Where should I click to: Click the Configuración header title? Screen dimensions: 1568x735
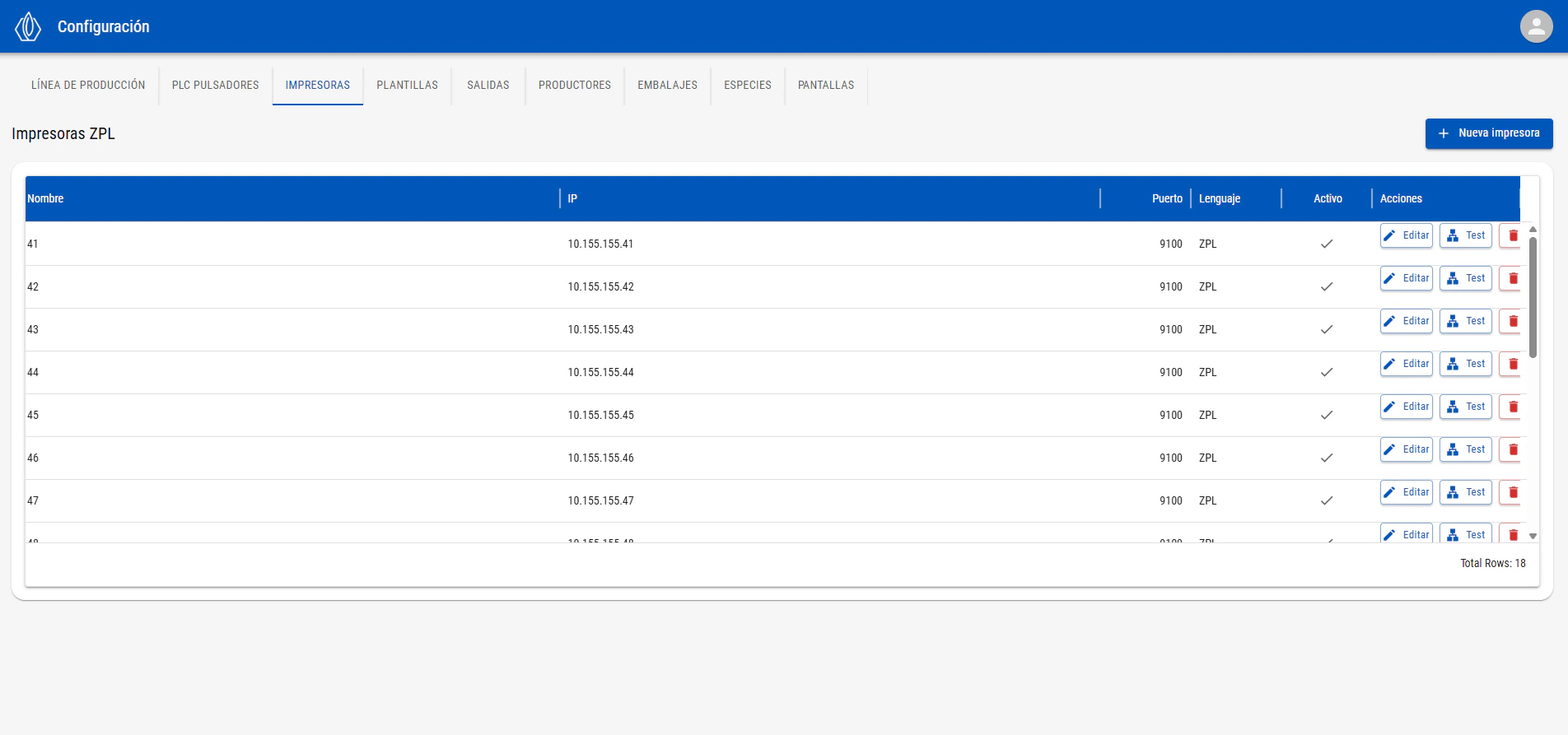click(104, 26)
